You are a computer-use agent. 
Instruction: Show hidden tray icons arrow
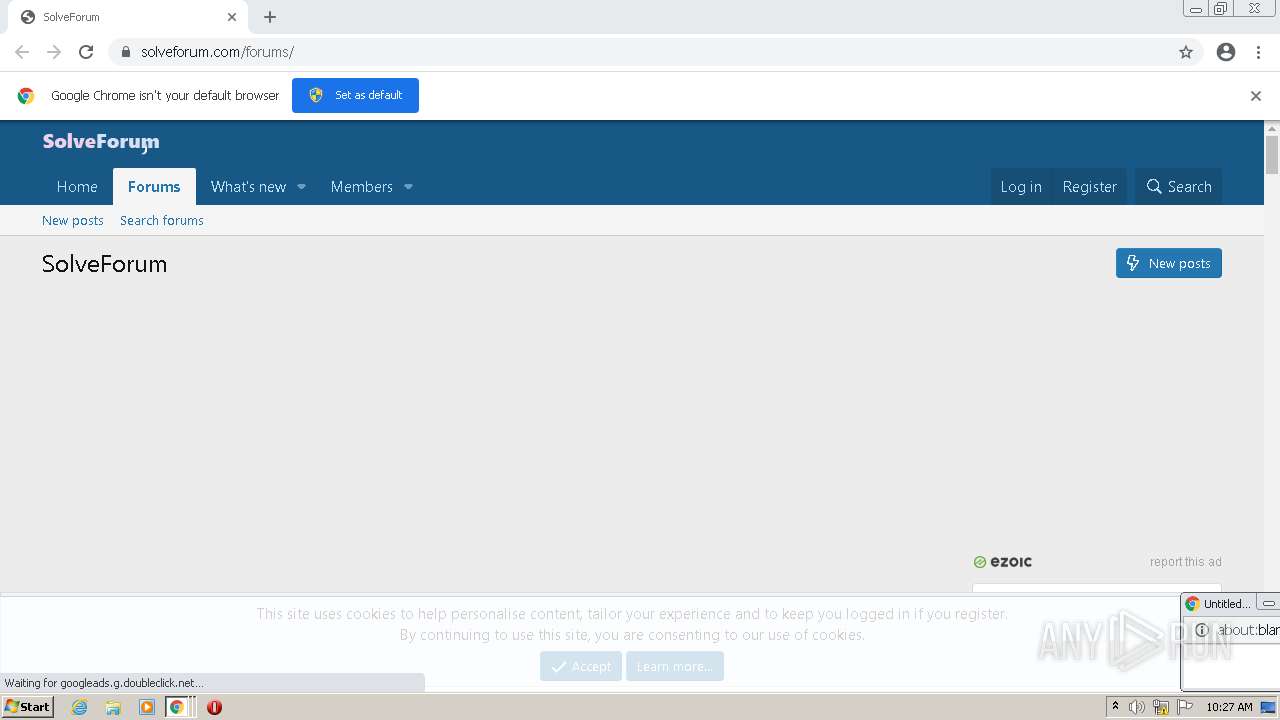[x=1115, y=707]
